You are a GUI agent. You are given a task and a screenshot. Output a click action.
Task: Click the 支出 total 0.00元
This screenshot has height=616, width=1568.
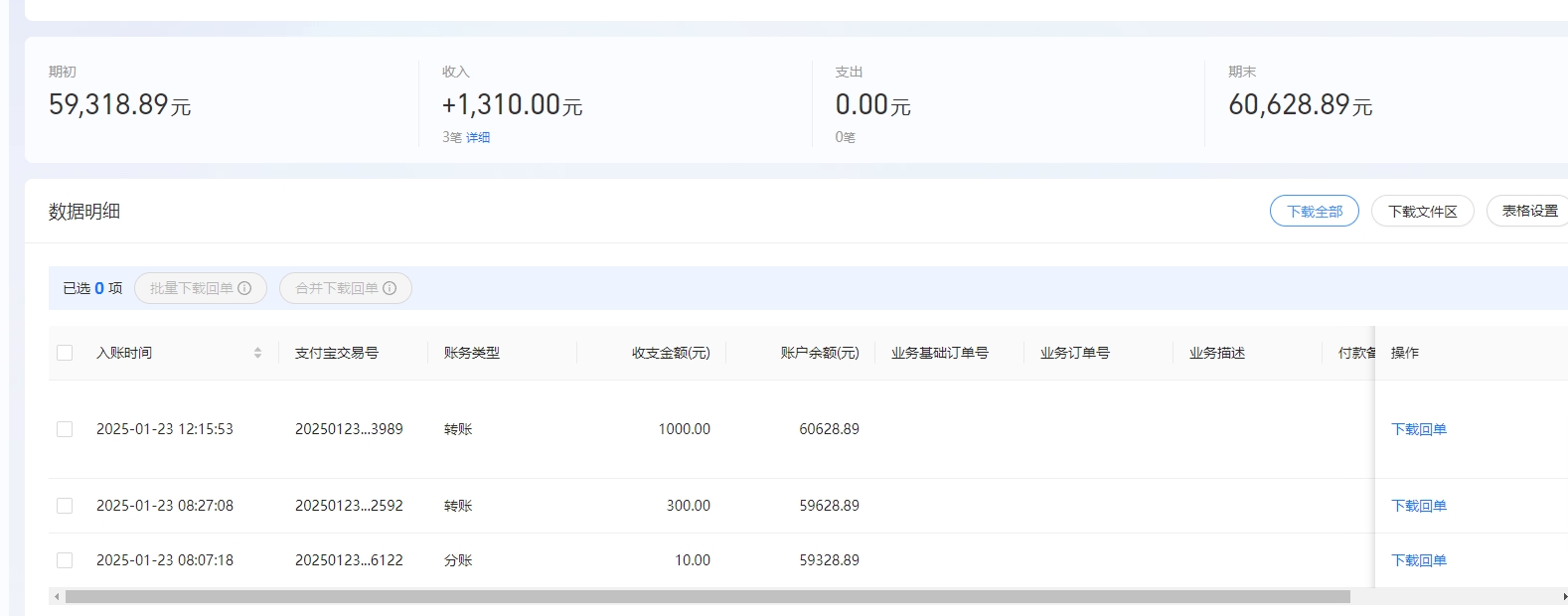click(872, 104)
